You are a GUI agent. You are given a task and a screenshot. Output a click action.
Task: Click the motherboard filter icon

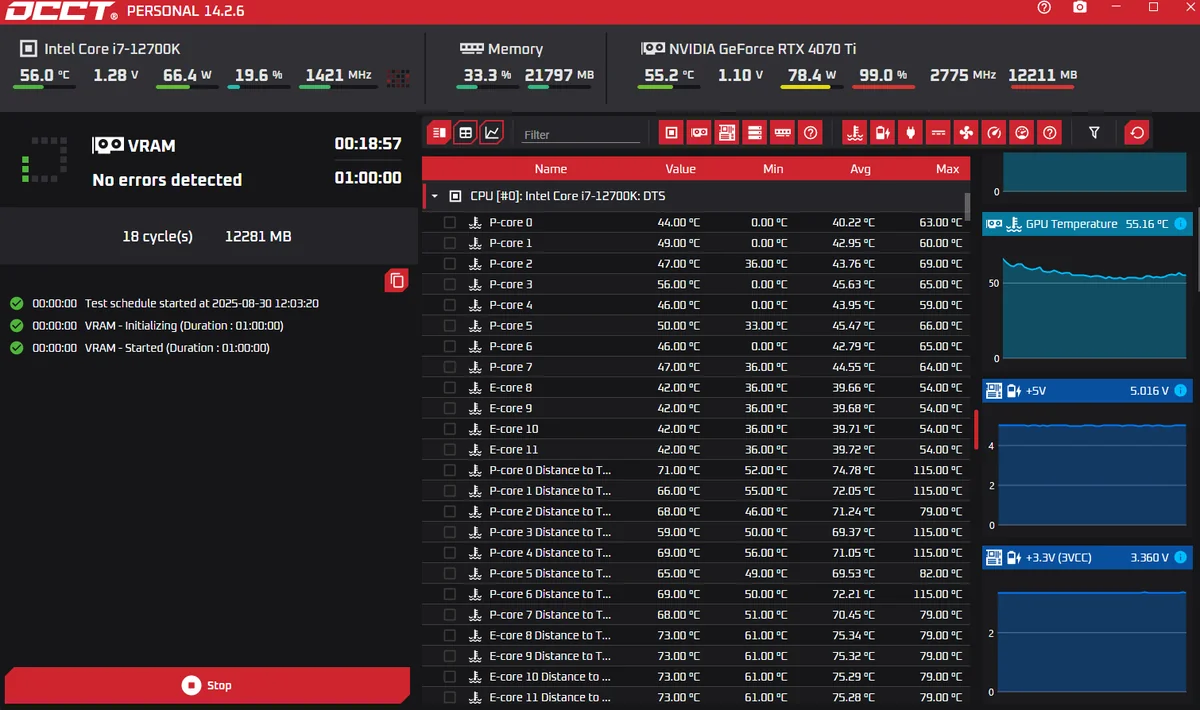click(x=727, y=132)
